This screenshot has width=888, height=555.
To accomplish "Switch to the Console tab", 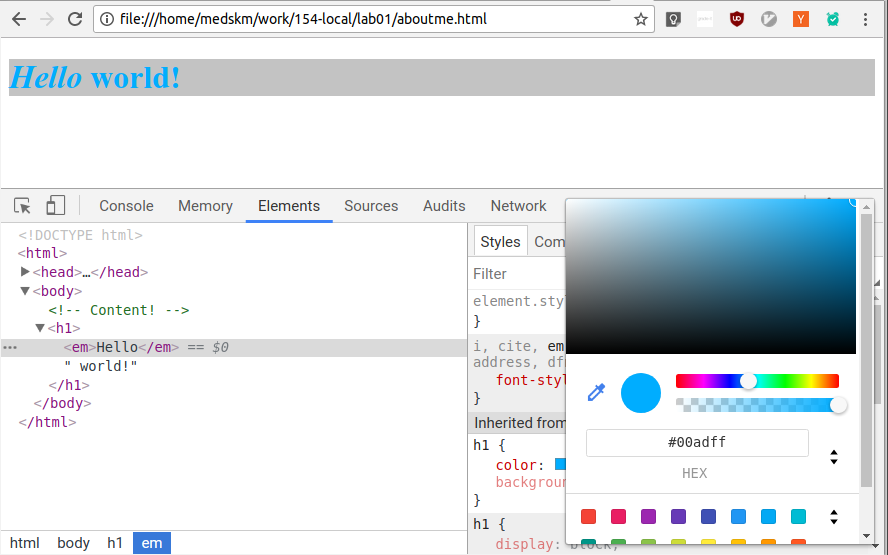I will click(x=126, y=206).
